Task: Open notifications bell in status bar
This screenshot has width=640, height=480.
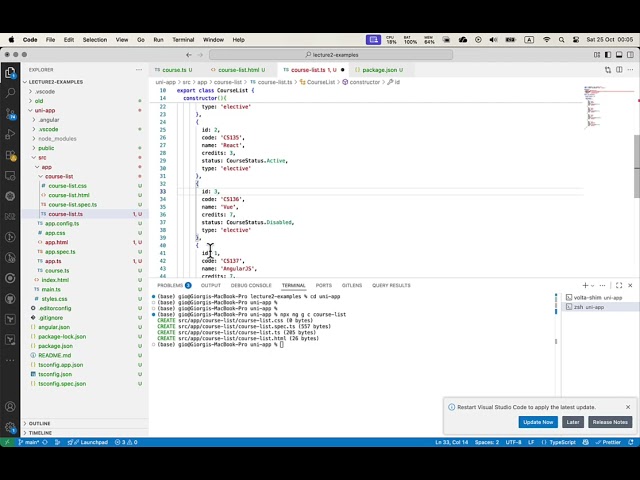Action: coord(631,442)
